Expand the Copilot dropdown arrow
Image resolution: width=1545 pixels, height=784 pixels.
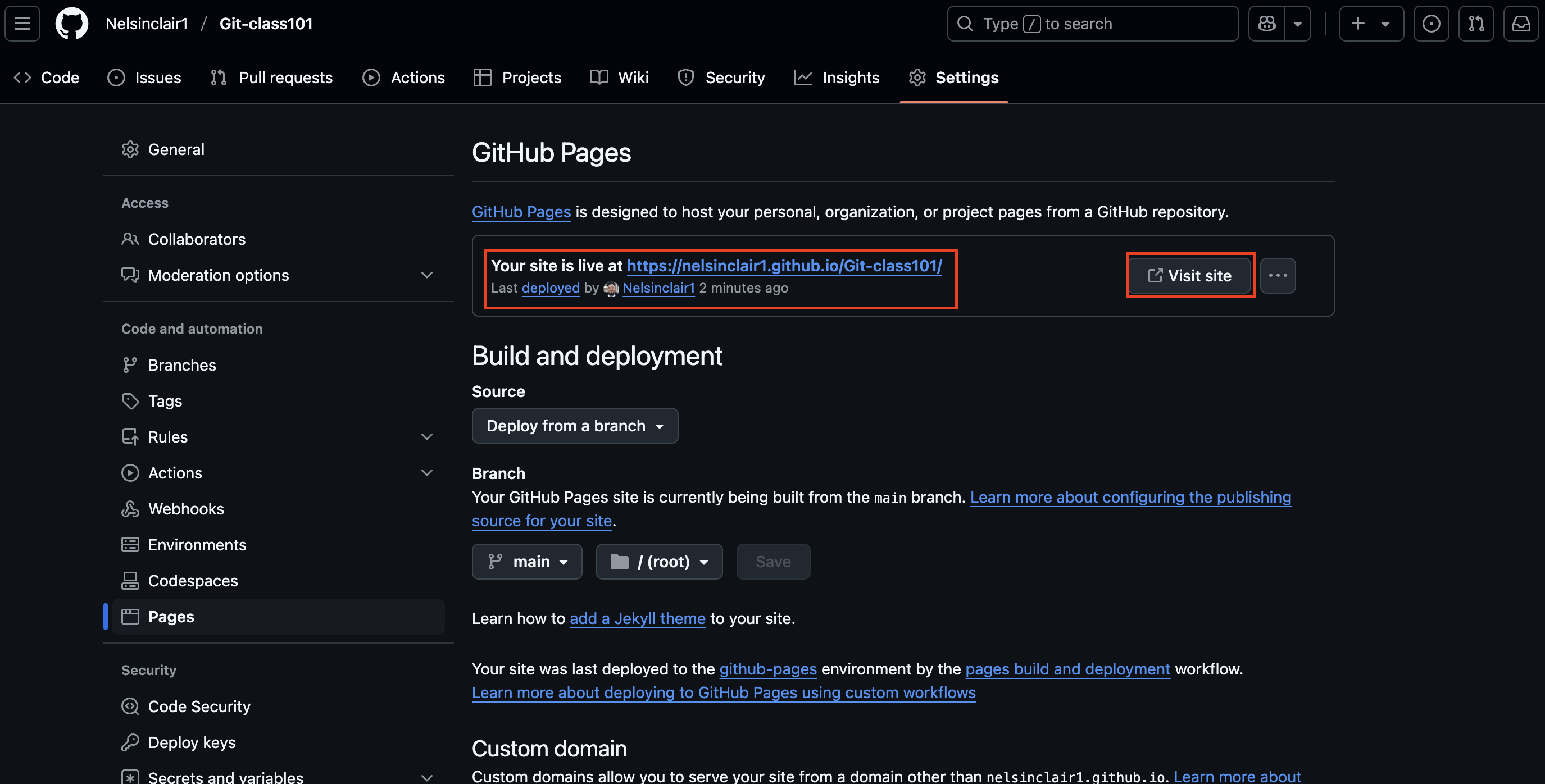pyautogui.click(x=1298, y=24)
